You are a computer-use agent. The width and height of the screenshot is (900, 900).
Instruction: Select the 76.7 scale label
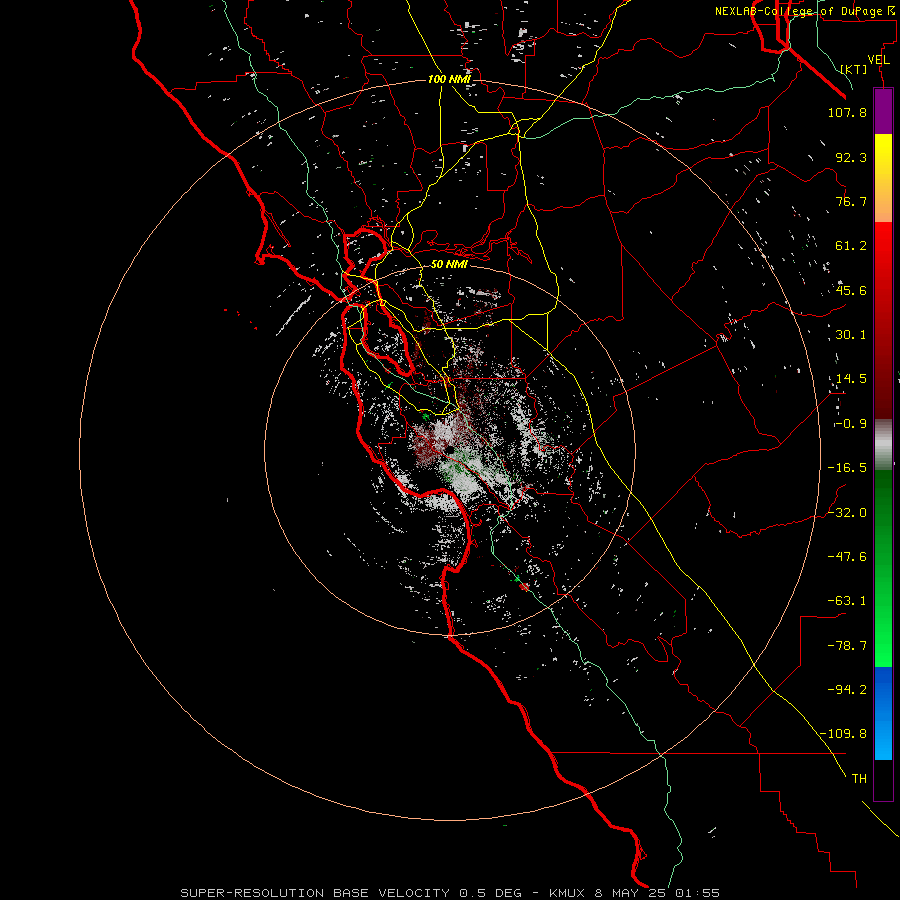851,201
